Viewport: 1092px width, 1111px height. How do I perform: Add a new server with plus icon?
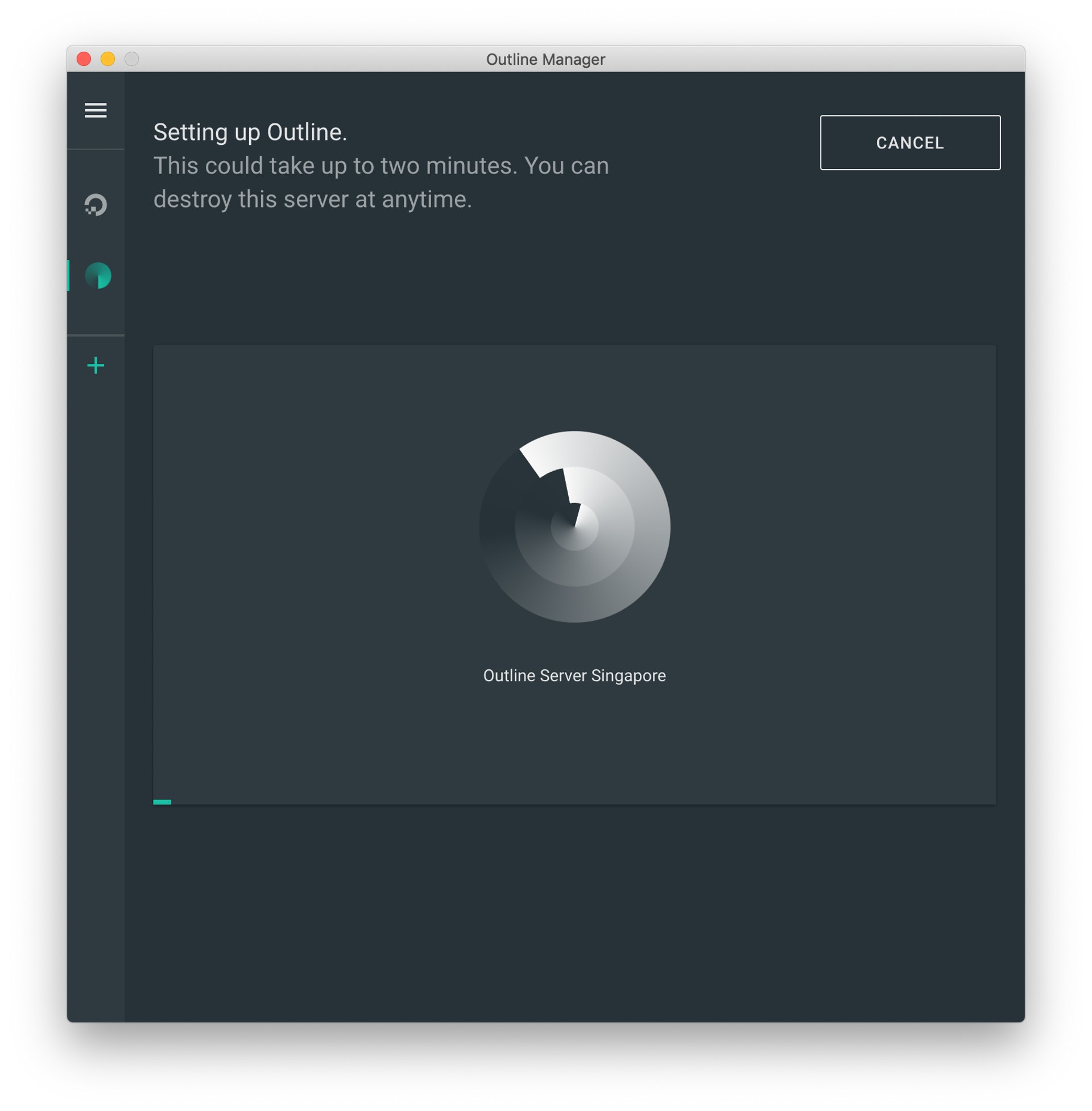pyautogui.click(x=96, y=365)
